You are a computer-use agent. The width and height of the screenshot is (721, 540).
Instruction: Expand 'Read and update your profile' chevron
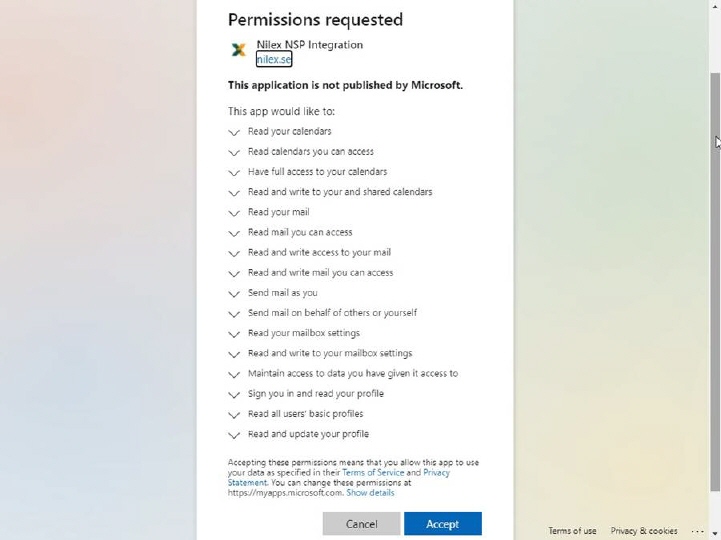[234, 435]
